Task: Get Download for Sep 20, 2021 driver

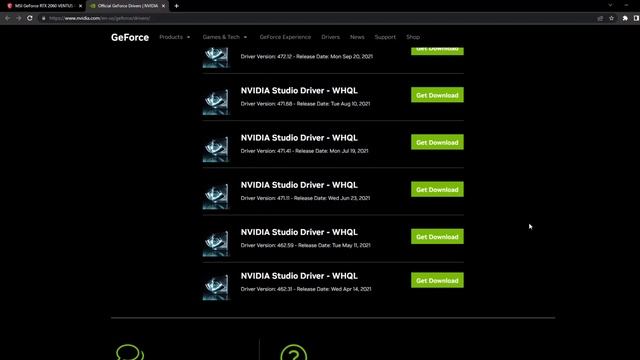Action: (437, 50)
